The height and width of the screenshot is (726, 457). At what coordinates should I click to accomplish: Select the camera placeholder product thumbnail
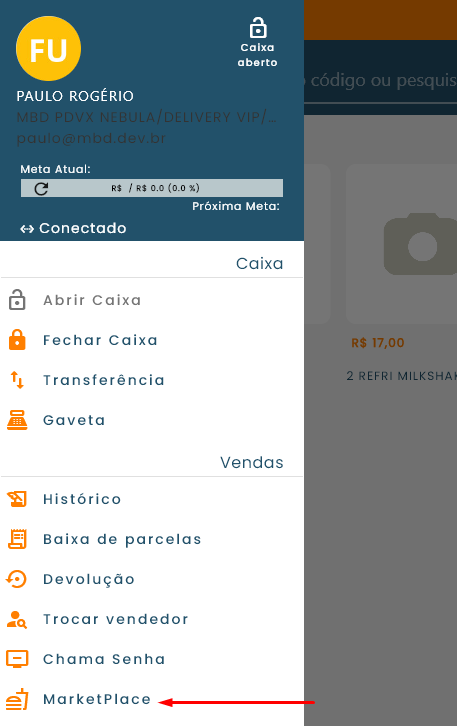tap(401, 244)
